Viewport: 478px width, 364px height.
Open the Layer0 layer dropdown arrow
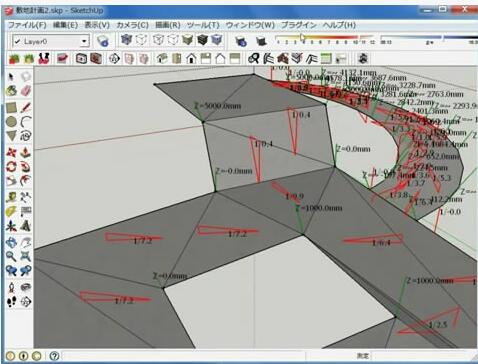[84, 41]
